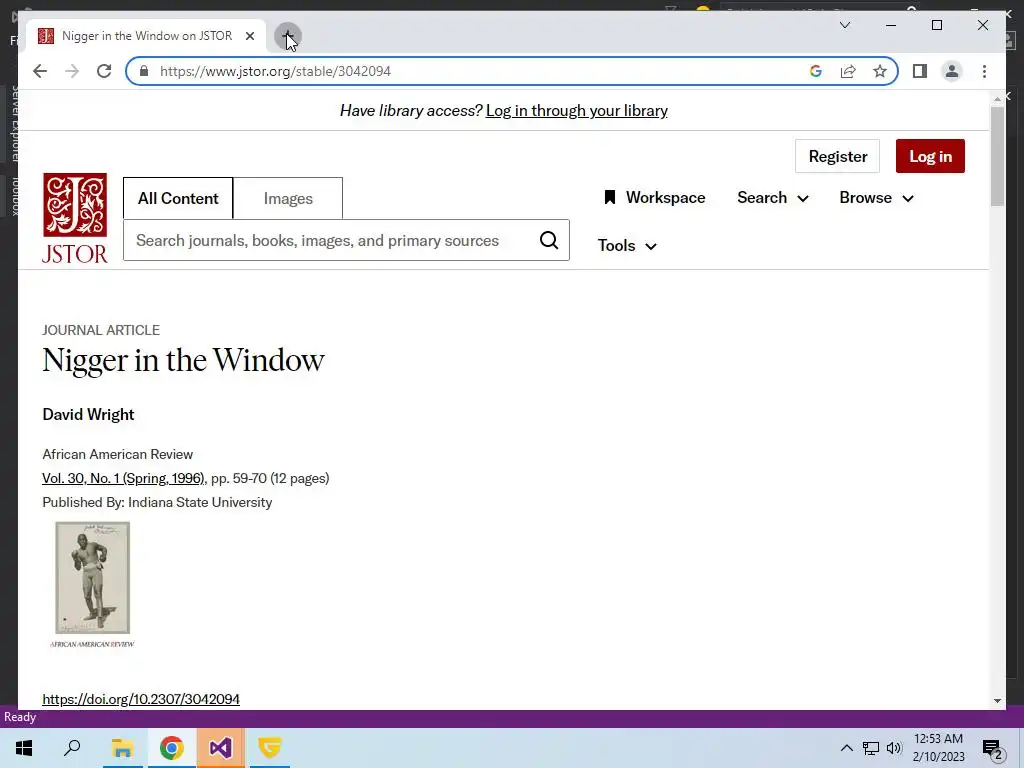
Task: Expand the Search dropdown menu
Action: point(773,198)
